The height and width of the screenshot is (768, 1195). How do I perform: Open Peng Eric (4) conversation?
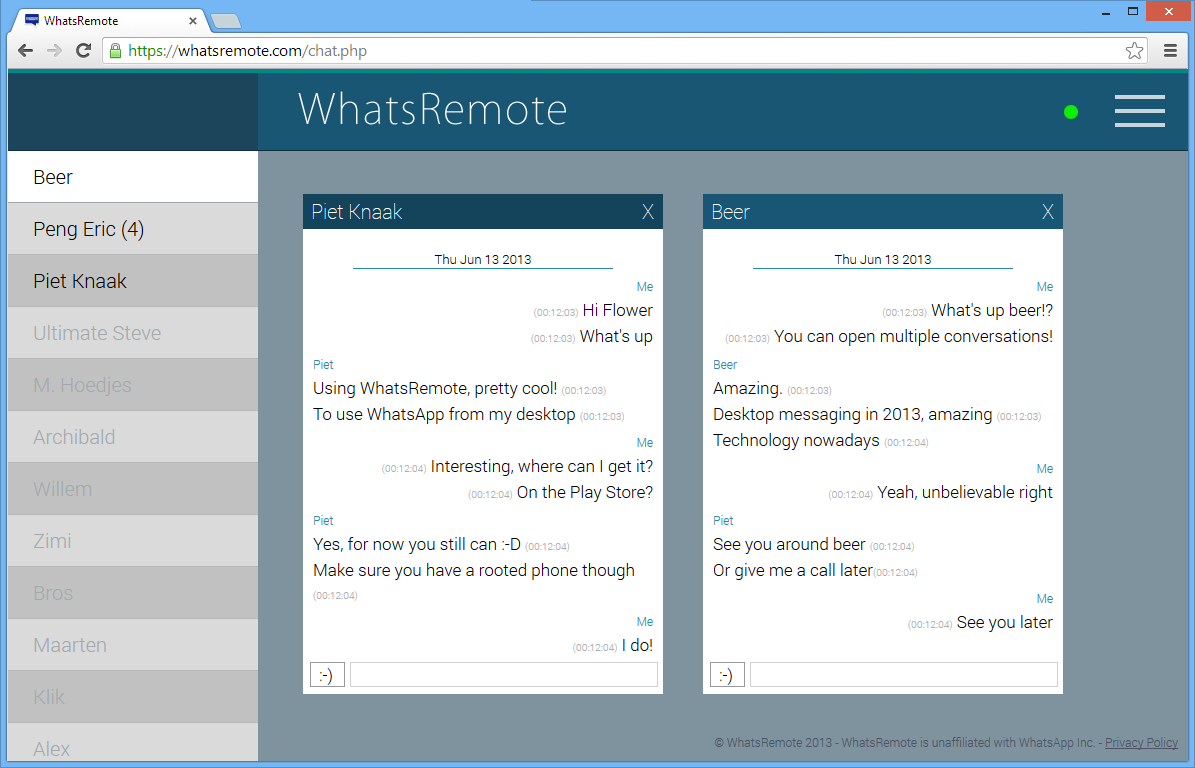133,229
